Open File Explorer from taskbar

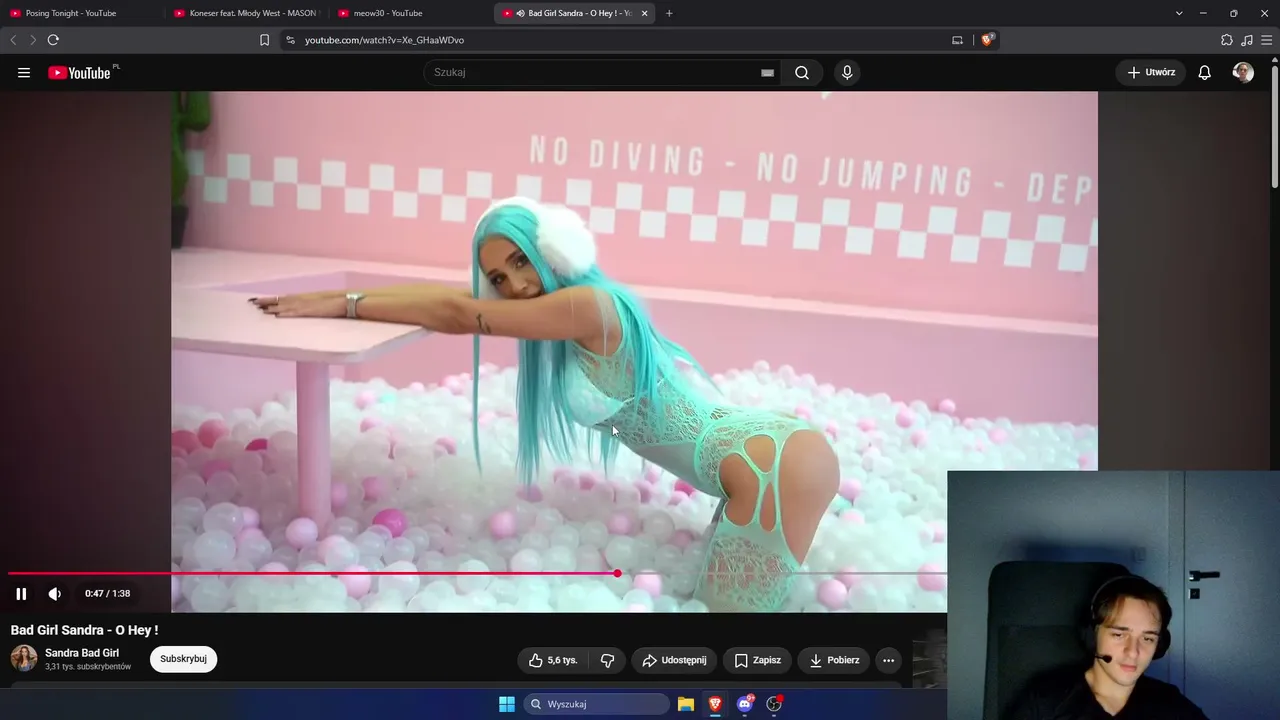pos(686,704)
